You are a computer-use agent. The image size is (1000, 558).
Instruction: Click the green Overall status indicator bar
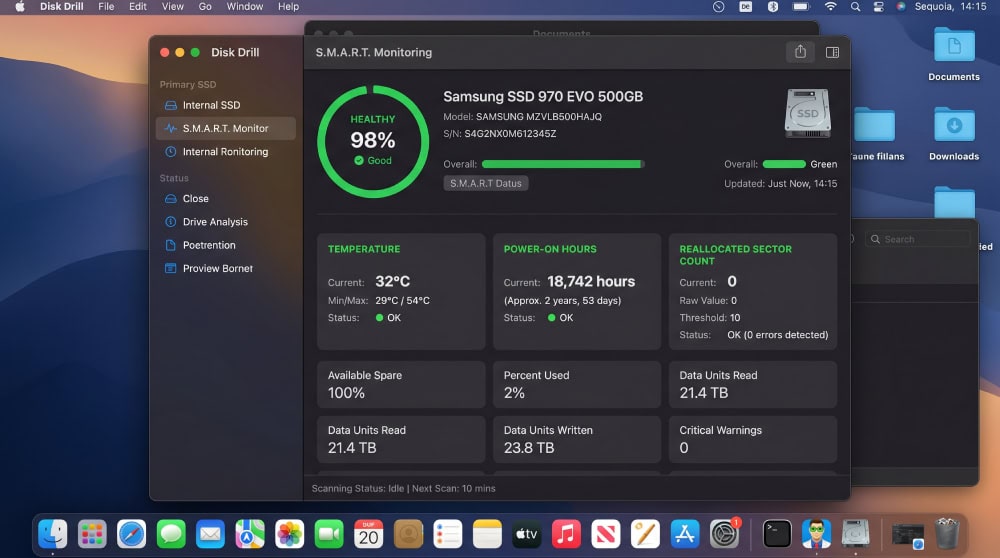point(784,164)
